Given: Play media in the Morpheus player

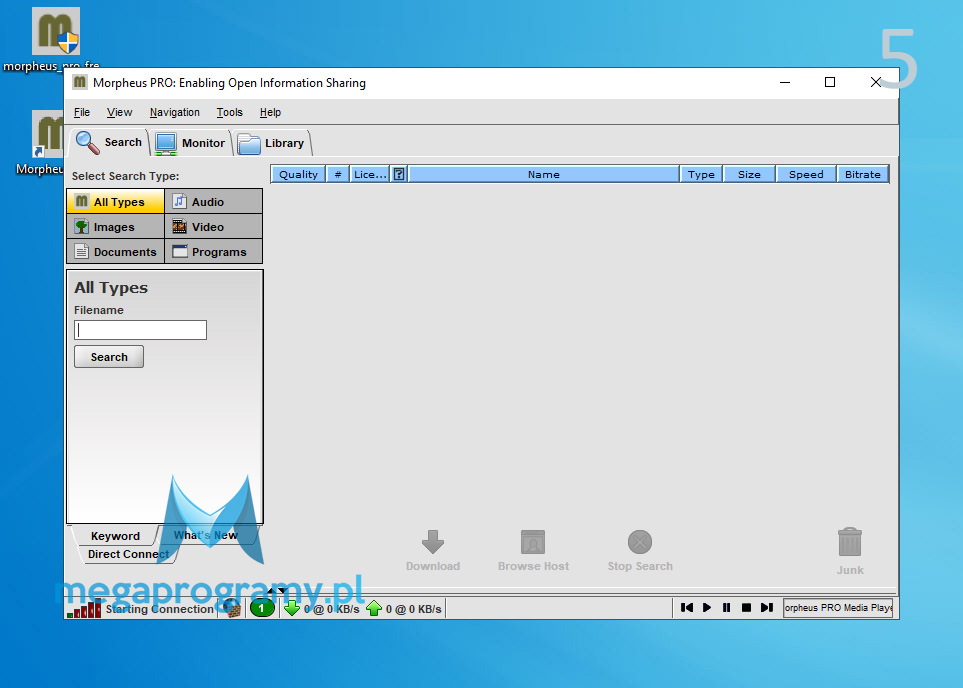Looking at the screenshot, I should [706, 608].
